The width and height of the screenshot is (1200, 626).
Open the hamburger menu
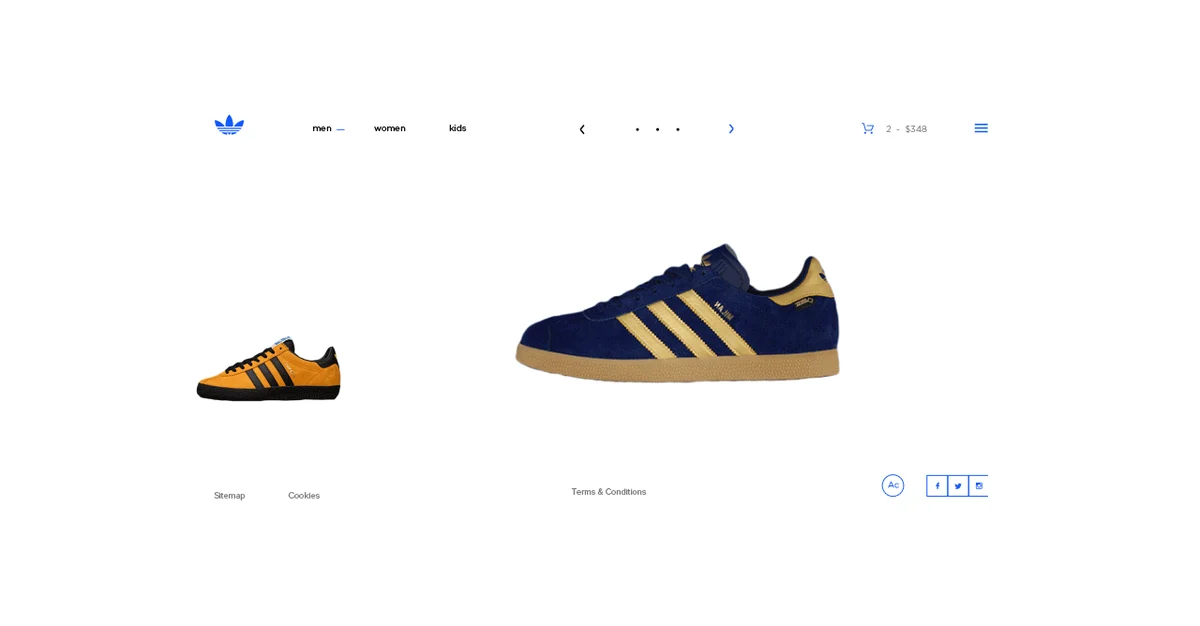click(981, 128)
